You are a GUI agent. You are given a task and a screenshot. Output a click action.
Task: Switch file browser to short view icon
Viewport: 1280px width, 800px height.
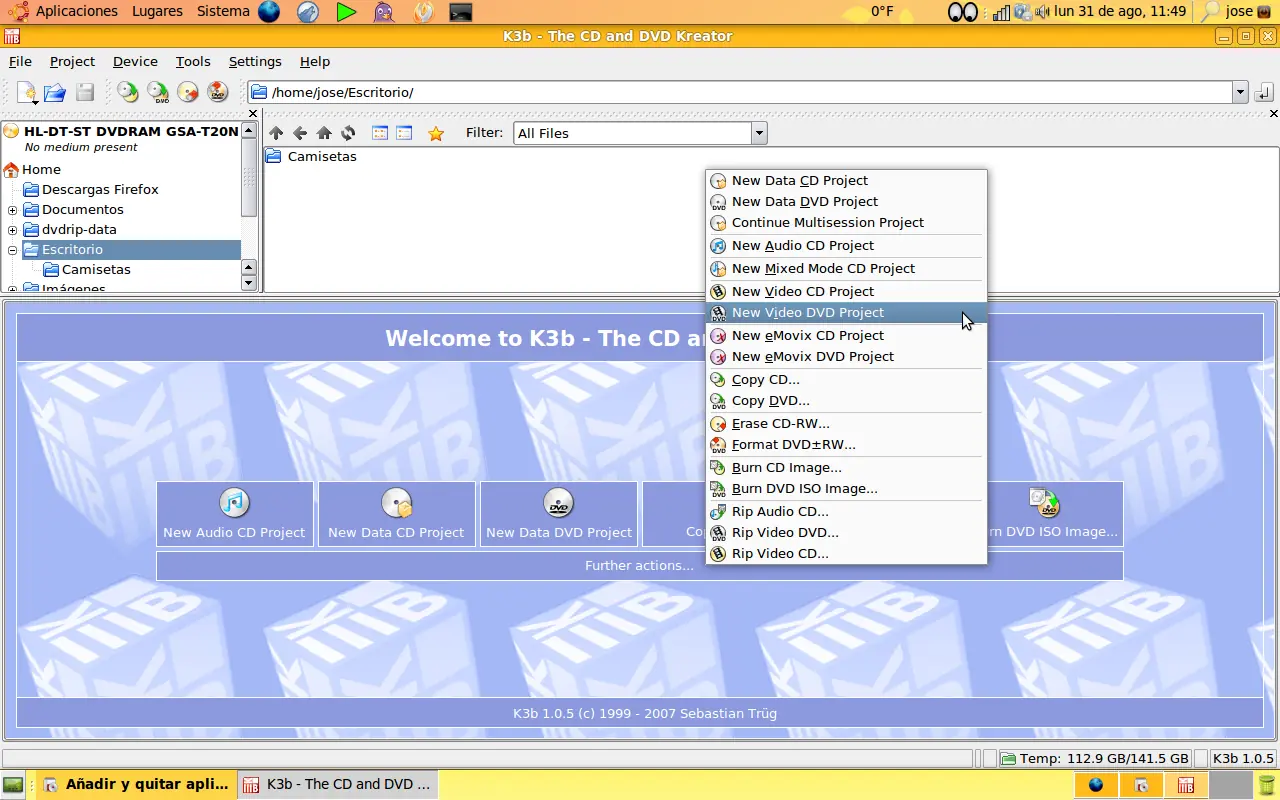coord(380,133)
